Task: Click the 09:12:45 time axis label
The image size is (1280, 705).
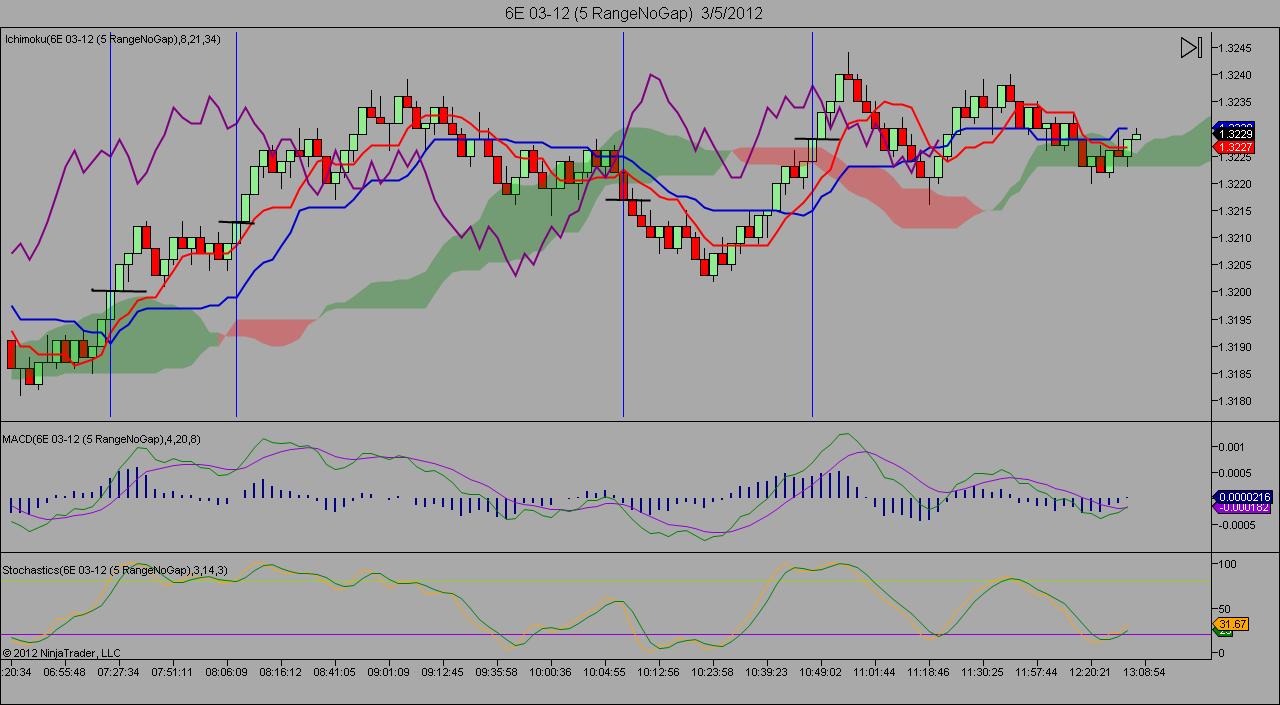Action: (442, 672)
